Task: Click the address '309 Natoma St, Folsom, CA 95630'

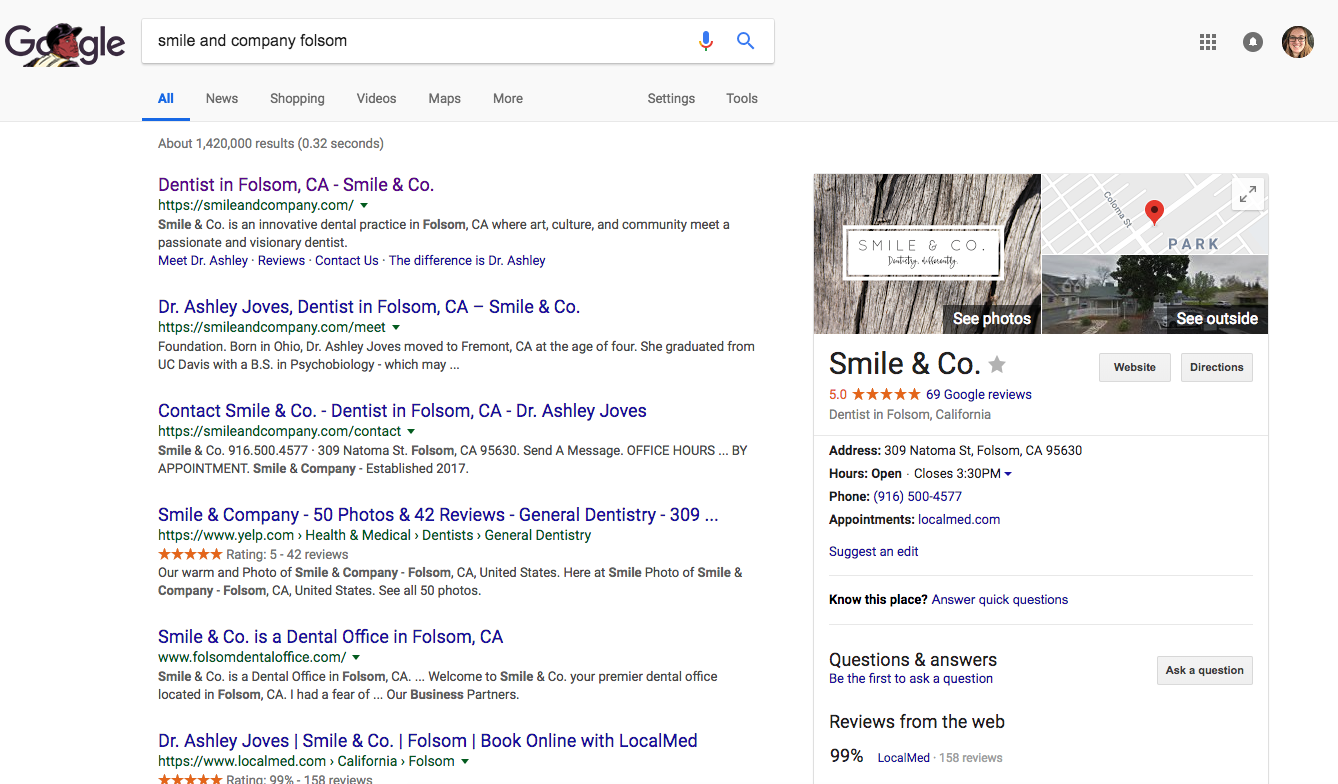Action: (x=983, y=451)
